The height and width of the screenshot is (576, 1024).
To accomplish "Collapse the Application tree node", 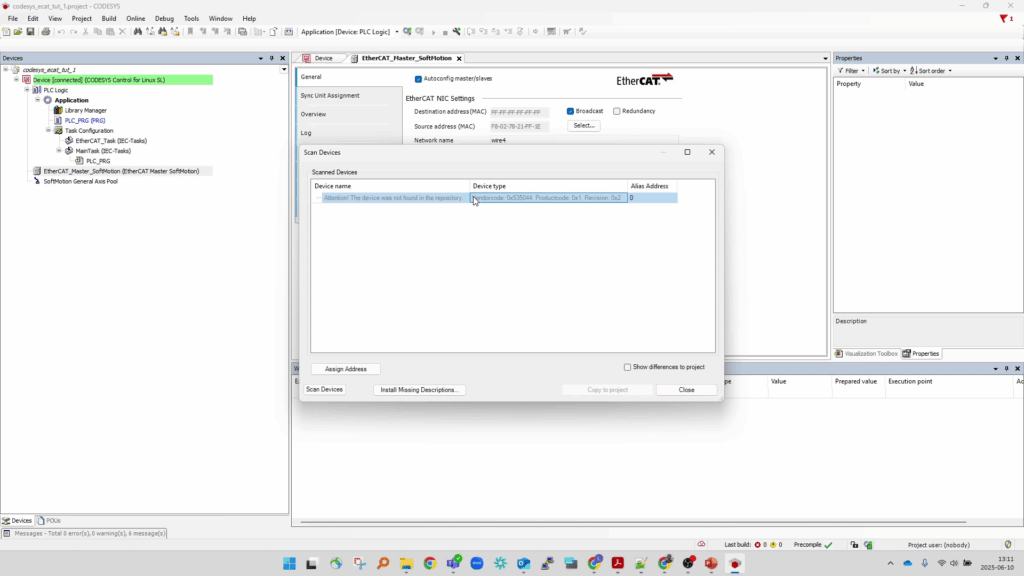I will (37, 100).
